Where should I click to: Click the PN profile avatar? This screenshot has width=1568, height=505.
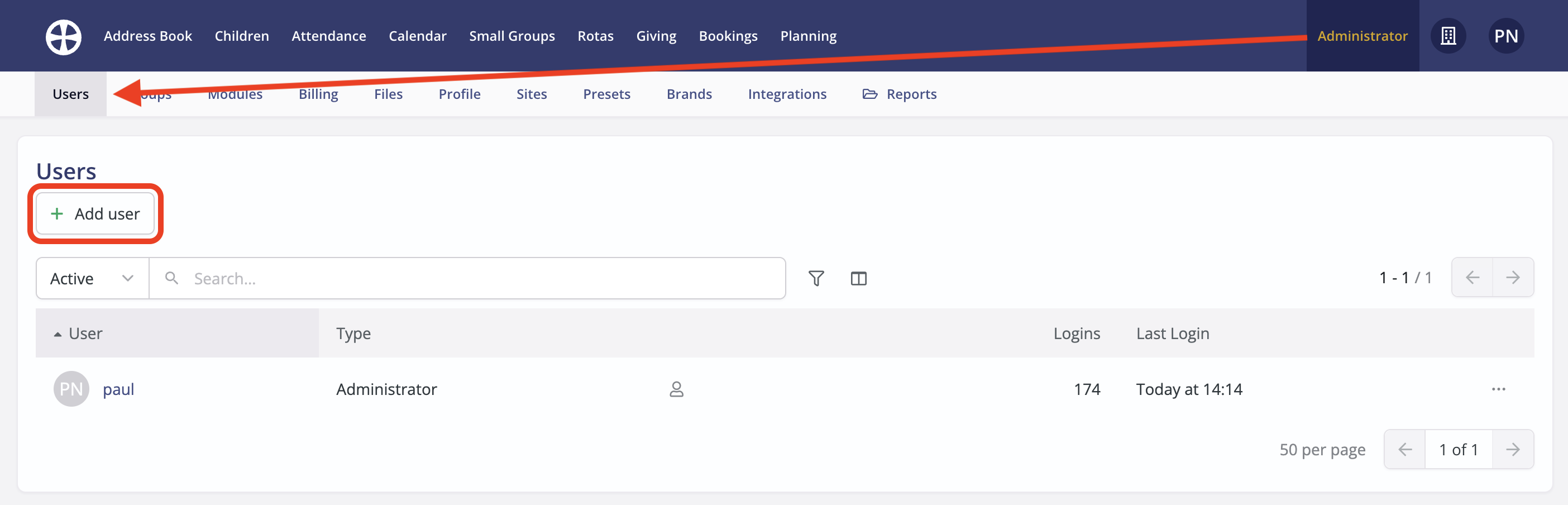pos(1507,36)
